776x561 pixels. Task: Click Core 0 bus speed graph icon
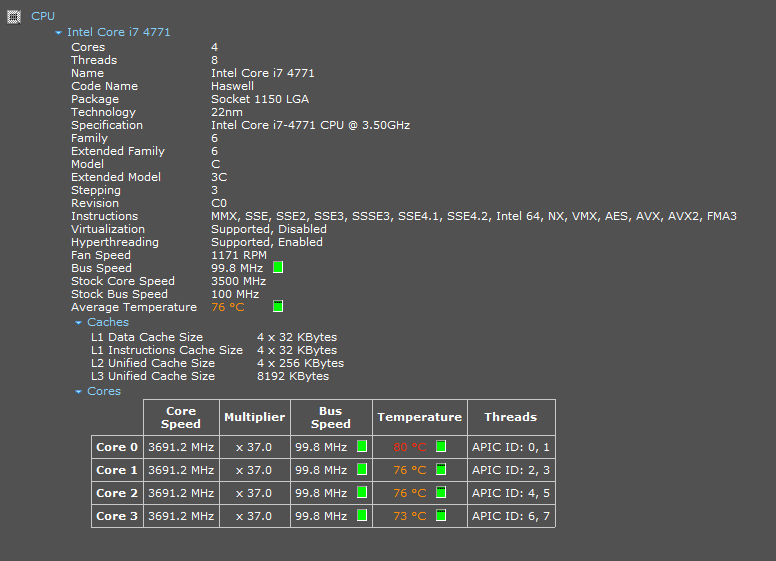(x=362, y=446)
